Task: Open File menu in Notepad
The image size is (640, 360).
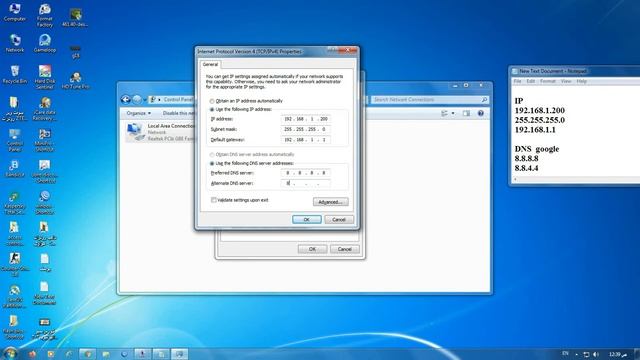Action: click(x=518, y=81)
